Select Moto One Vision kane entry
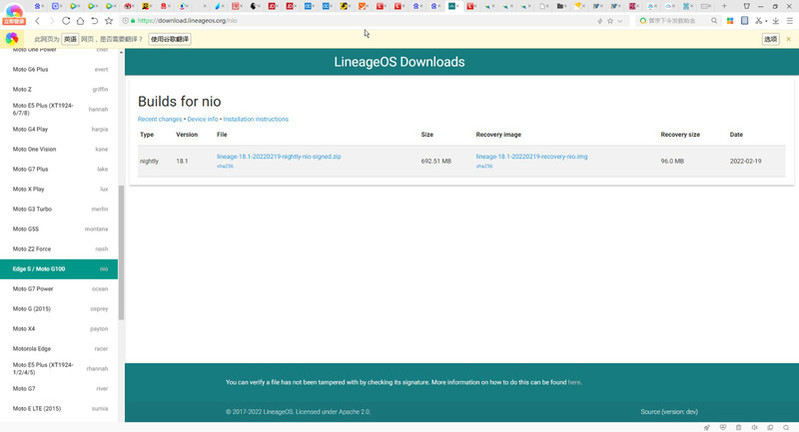The image size is (799, 432). [59, 149]
